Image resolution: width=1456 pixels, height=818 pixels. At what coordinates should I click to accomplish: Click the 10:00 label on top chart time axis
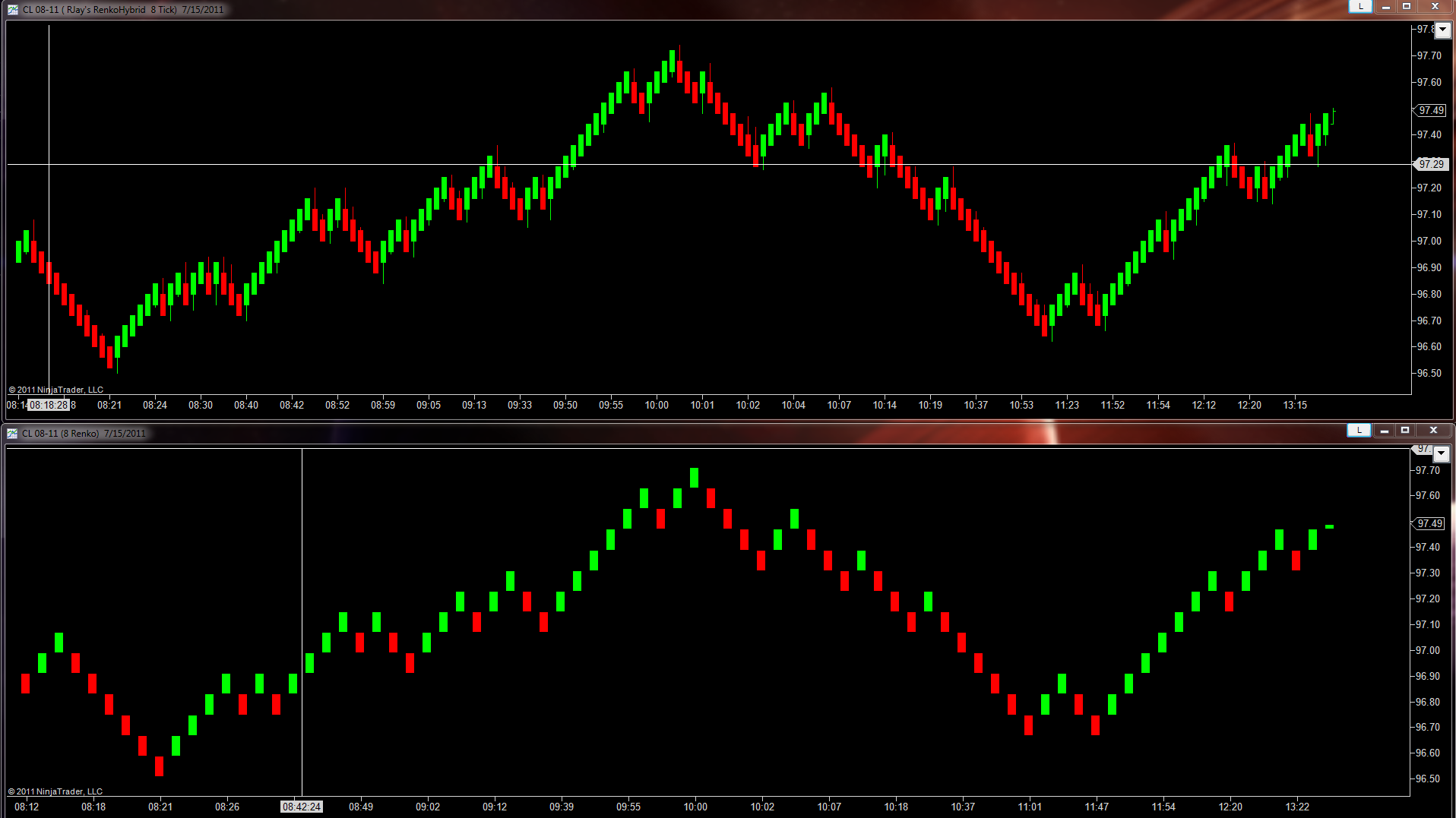pyautogui.click(x=657, y=406)
